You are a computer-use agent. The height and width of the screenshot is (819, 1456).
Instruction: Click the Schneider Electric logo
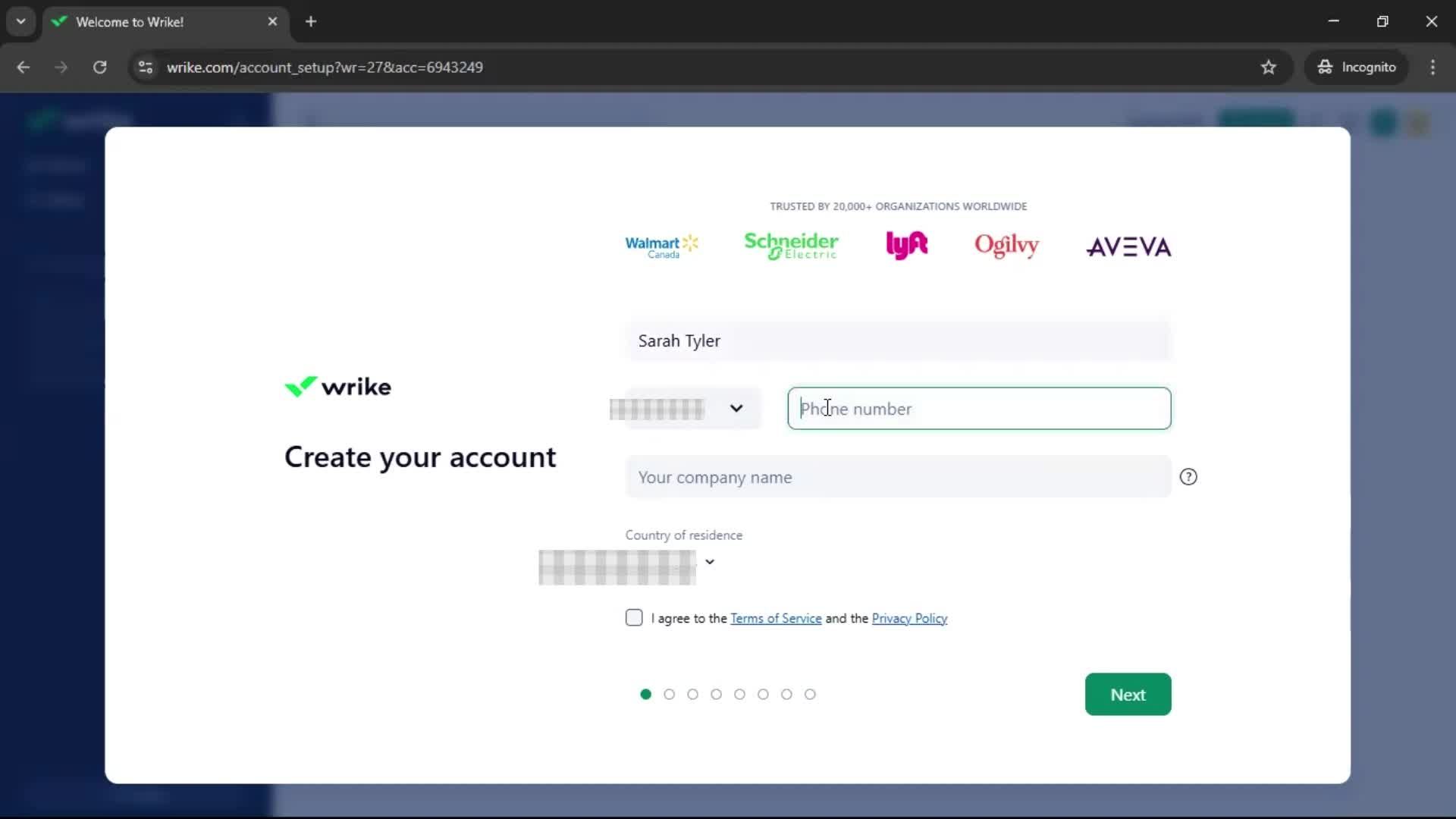pyautogui.click(x=791, y=246)
